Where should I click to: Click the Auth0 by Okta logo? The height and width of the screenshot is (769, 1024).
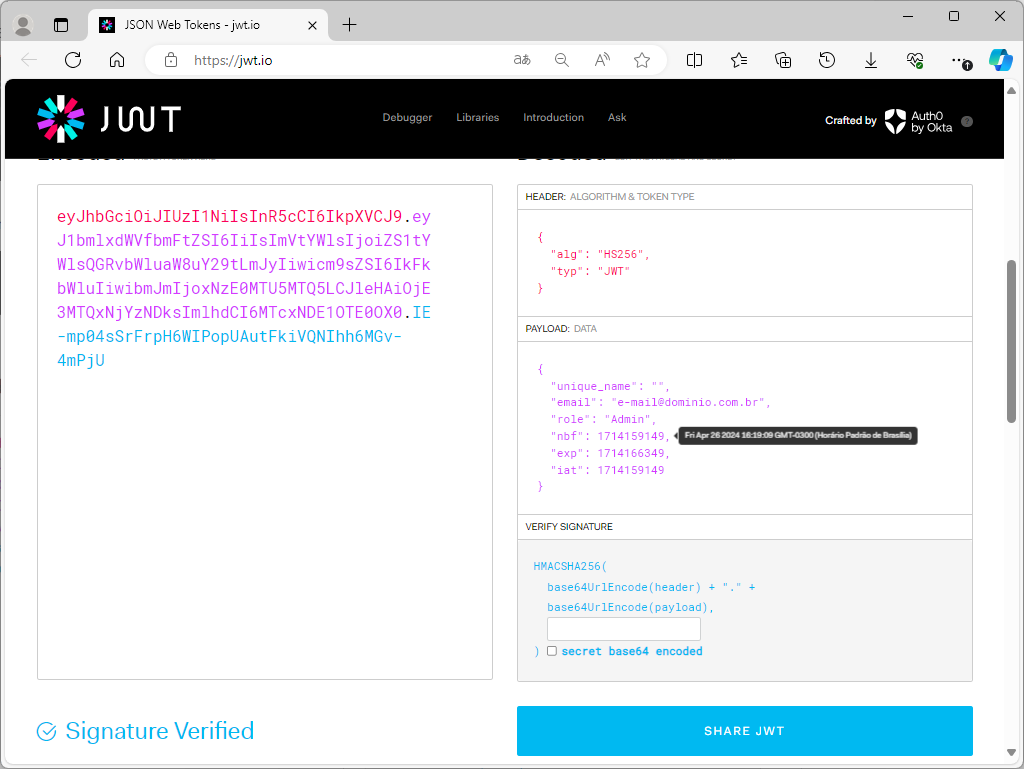(918, 121)
